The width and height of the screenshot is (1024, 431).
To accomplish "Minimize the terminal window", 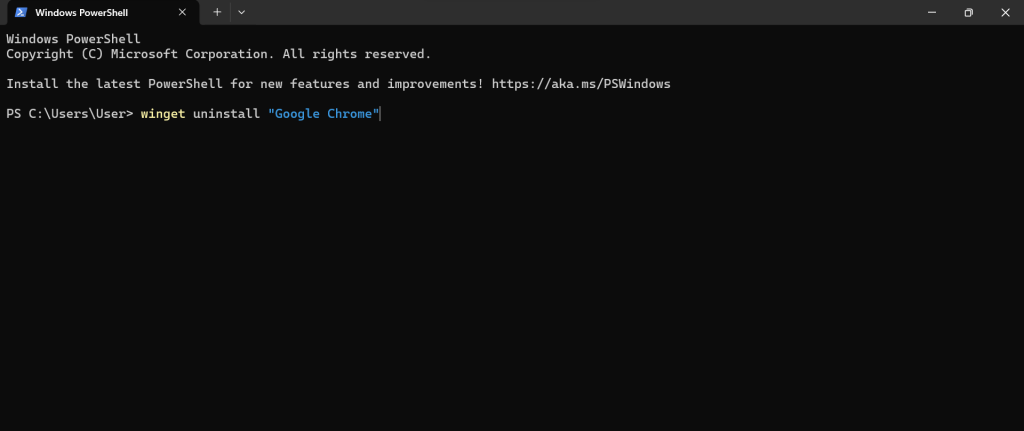I will 932,12.
